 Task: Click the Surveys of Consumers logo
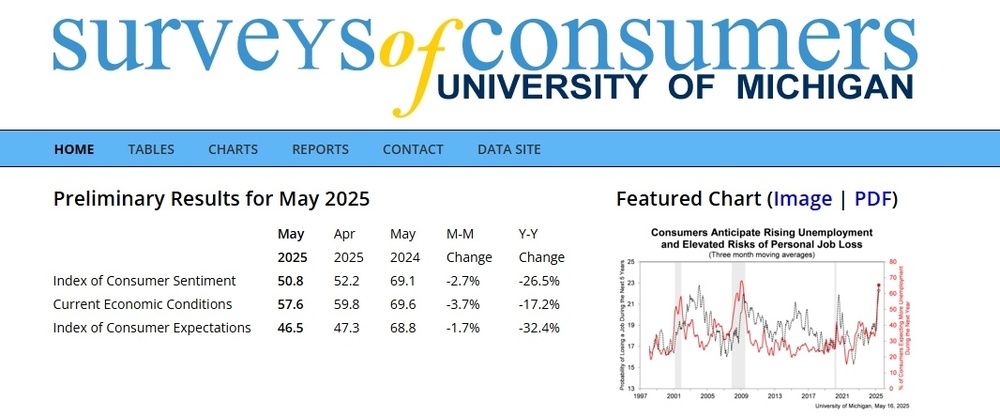(485, 59)
